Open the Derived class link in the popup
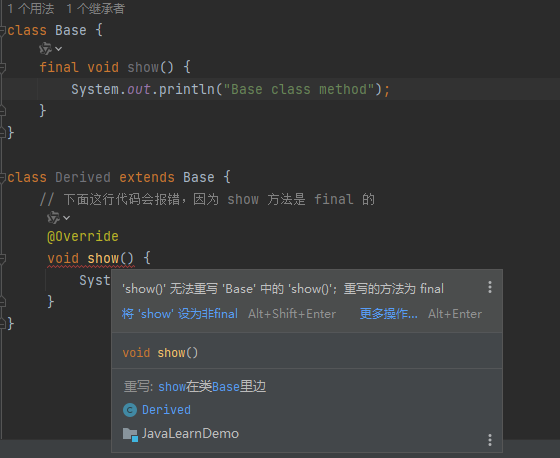 pyautogui.click(x=166, y=410)
